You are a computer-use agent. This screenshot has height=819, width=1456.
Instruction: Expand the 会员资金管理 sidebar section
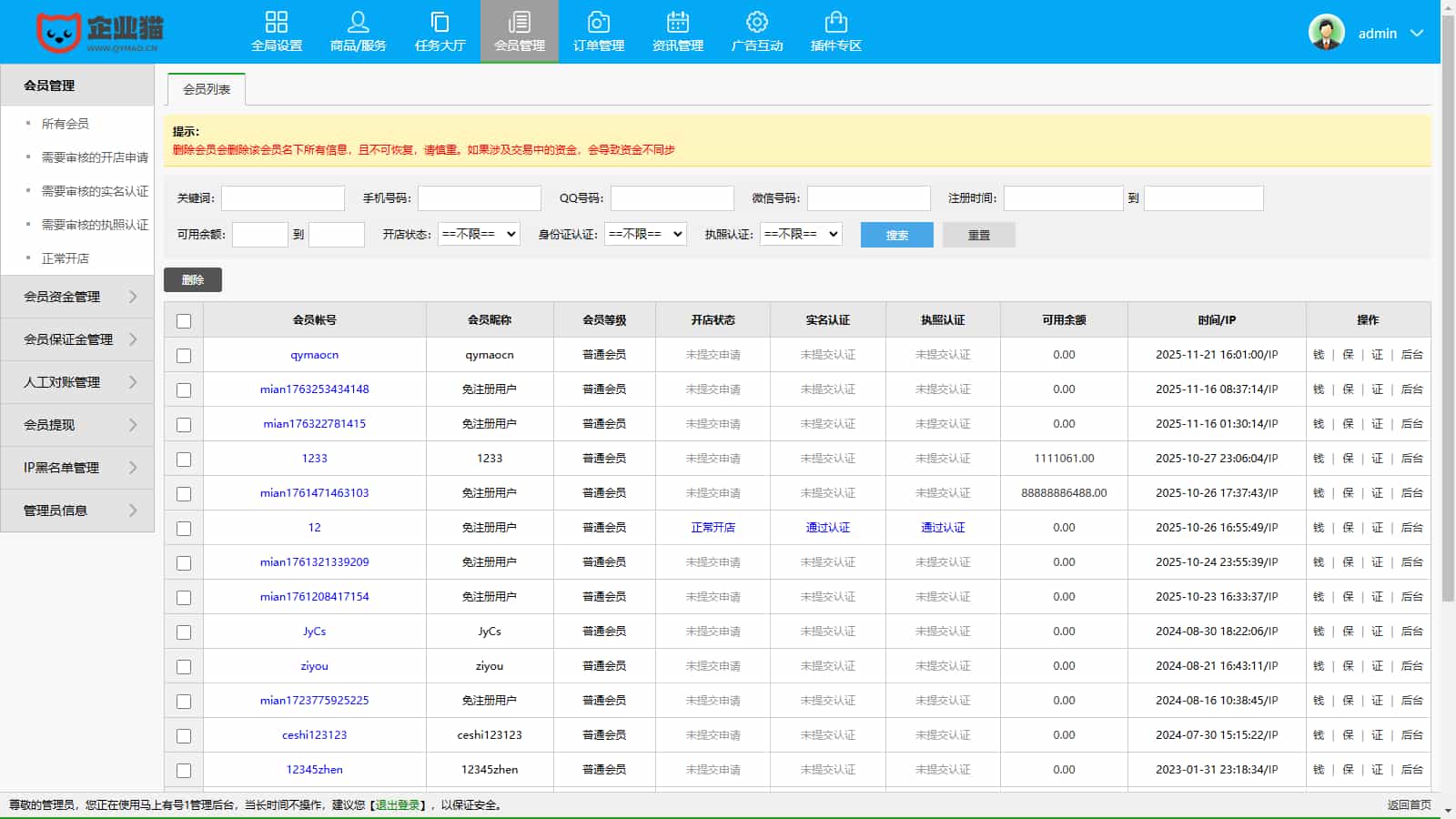(77, 297)
